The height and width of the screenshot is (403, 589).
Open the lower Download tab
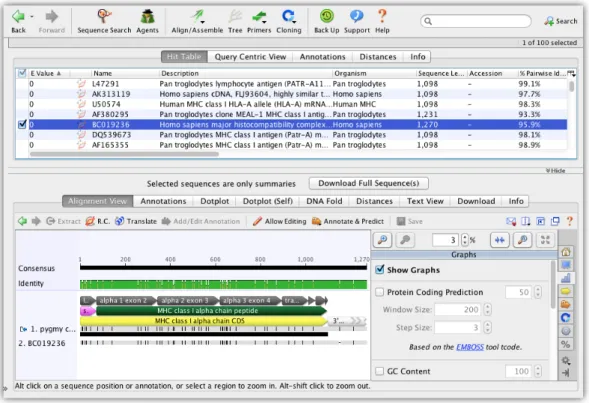coord(476,201)
